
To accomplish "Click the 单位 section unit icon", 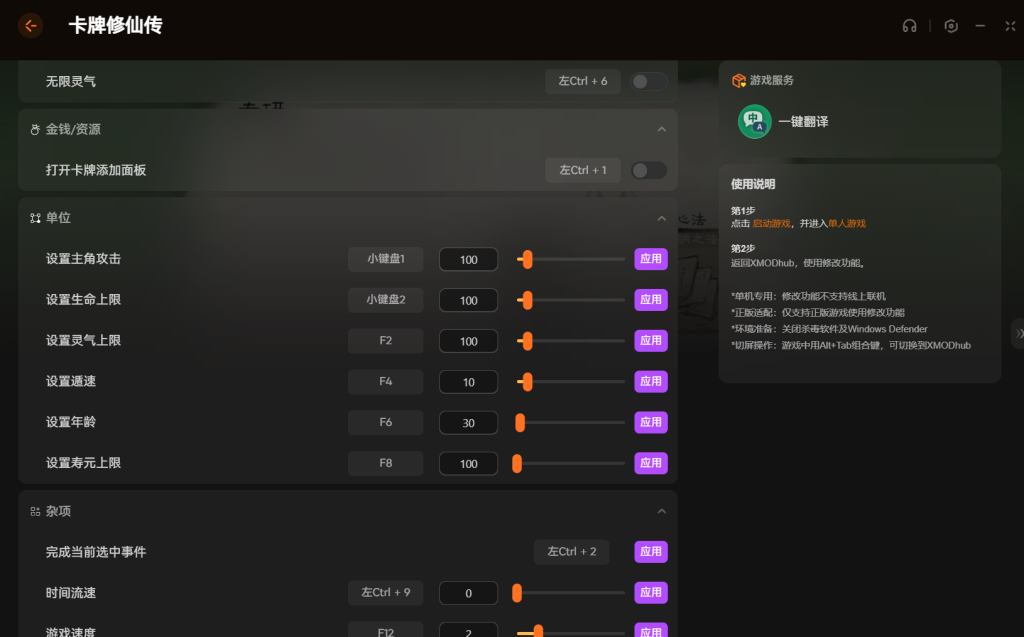I will (x=35, y=218).
